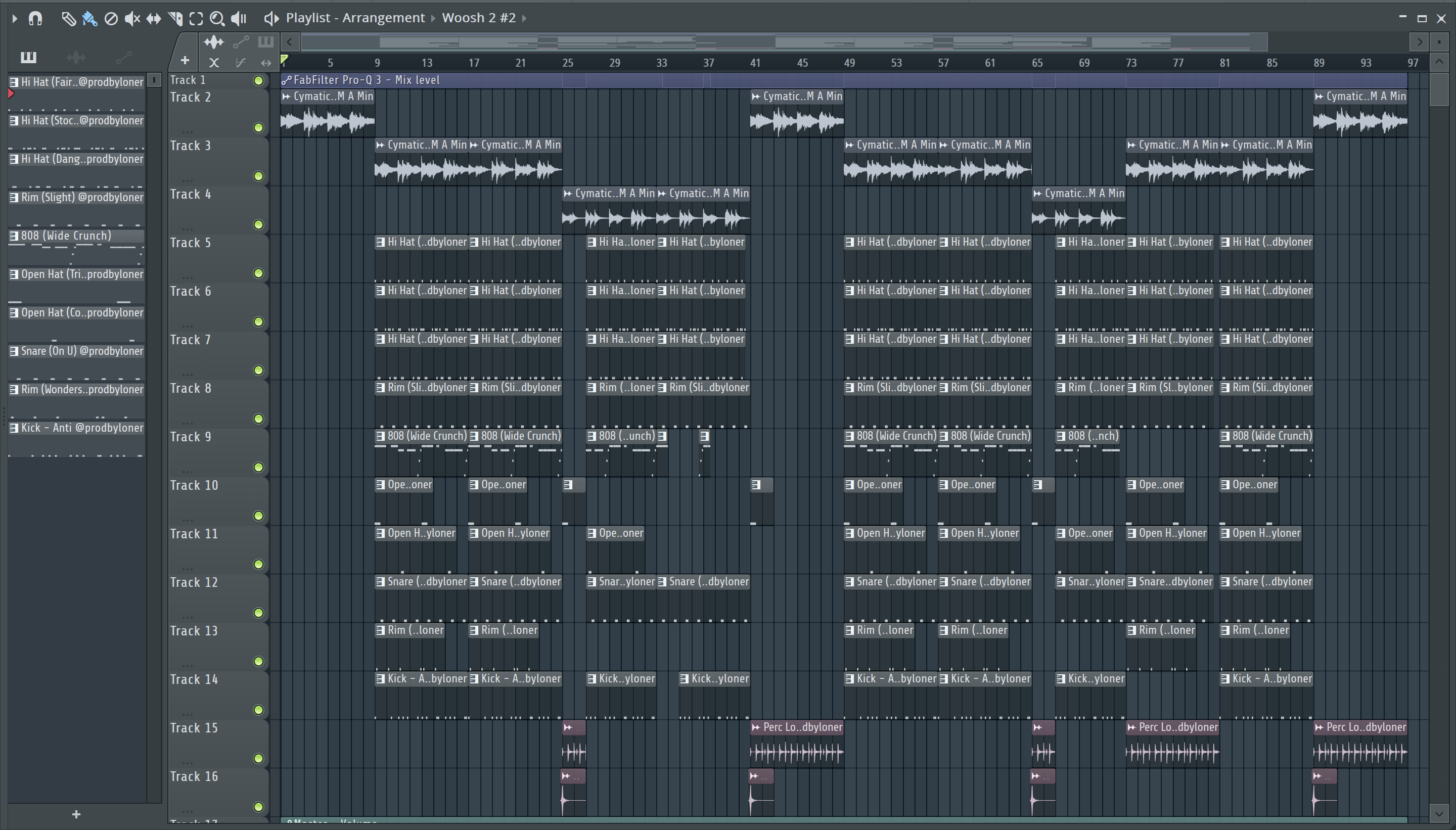Expand Arrangement dropdown arrow in title
Image resolution: width=1456 pixels, height=830 pixels.
(433, 18)
